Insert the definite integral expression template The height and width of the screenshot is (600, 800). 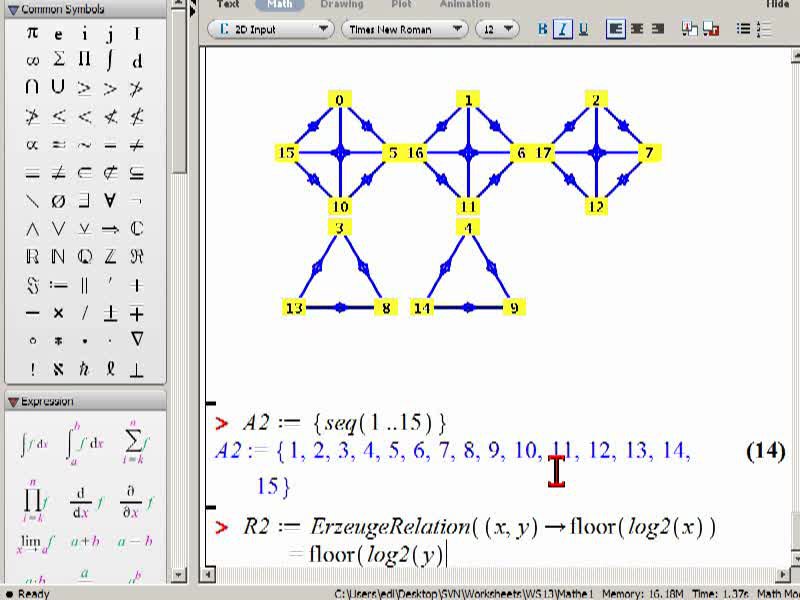(x=86, y=442)
